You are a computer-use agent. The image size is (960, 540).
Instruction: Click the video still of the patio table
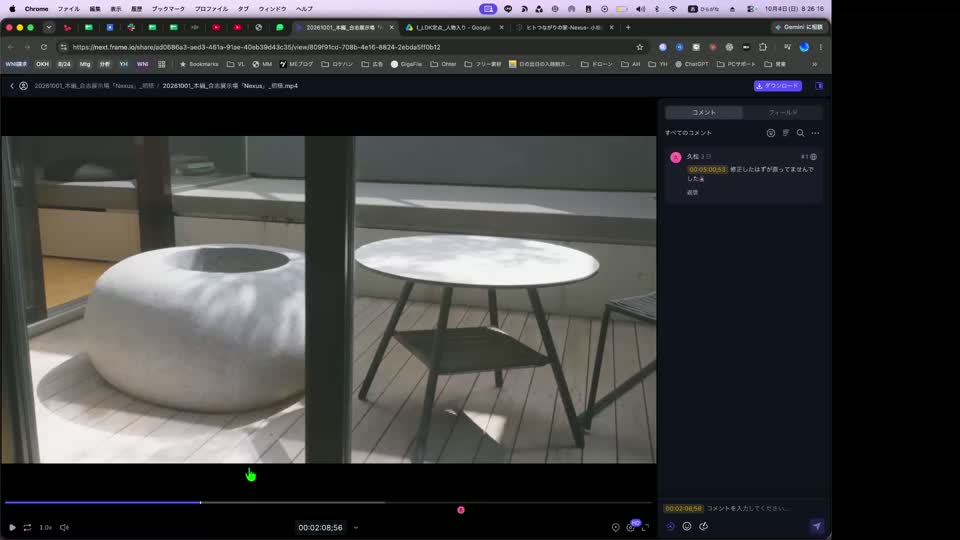[x=328, y=299]
